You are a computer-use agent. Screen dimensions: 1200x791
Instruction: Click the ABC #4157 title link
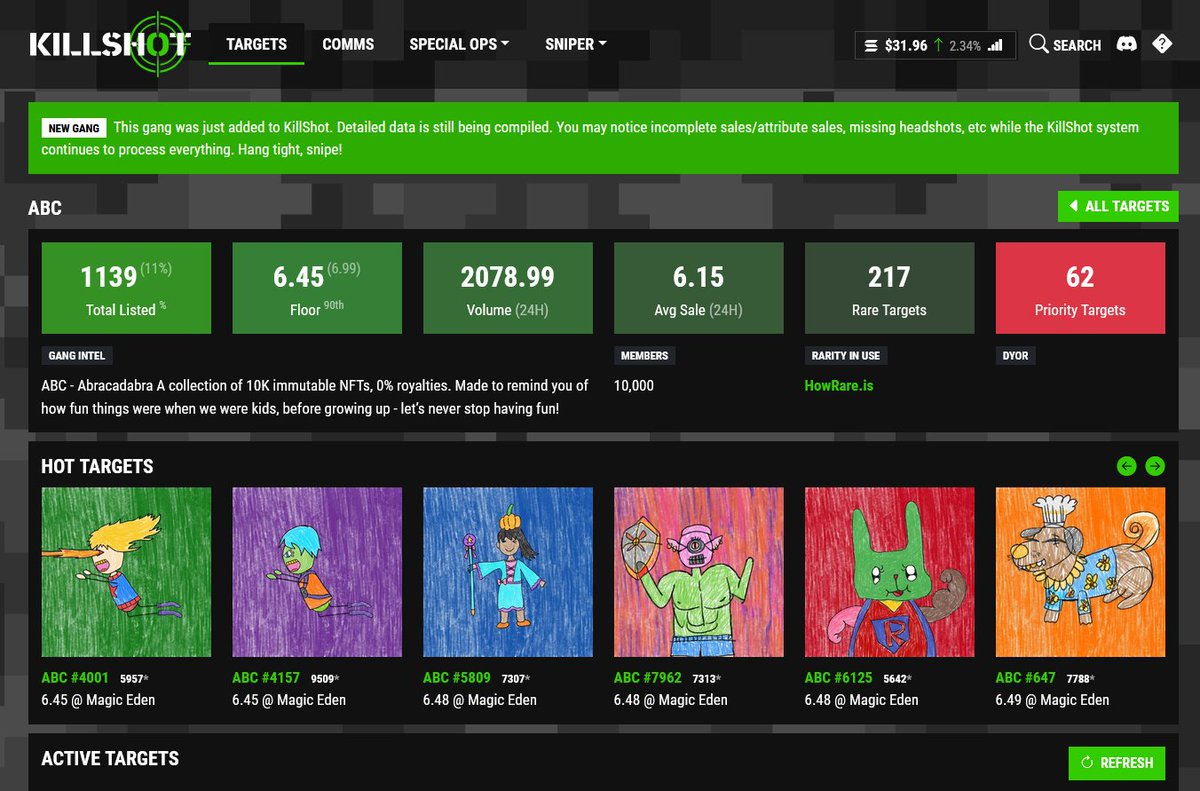tap(266, 677)
